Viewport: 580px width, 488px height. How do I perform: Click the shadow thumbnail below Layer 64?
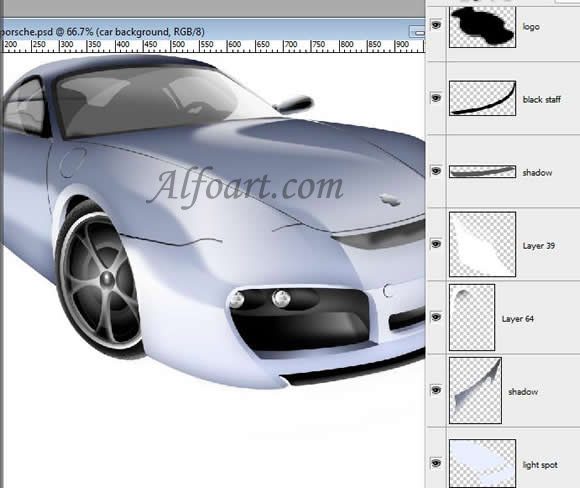[475, 390]
